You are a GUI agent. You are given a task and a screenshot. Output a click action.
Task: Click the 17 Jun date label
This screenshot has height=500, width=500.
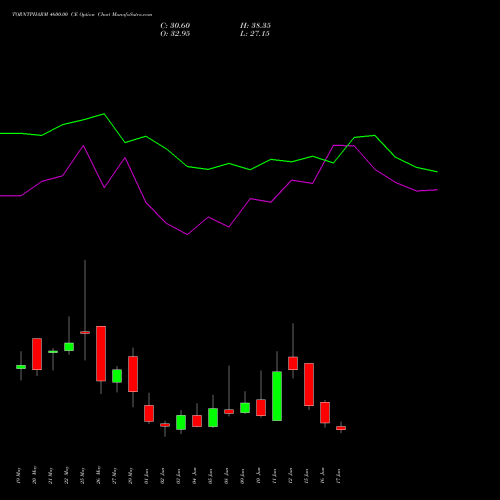pos(338,476)
